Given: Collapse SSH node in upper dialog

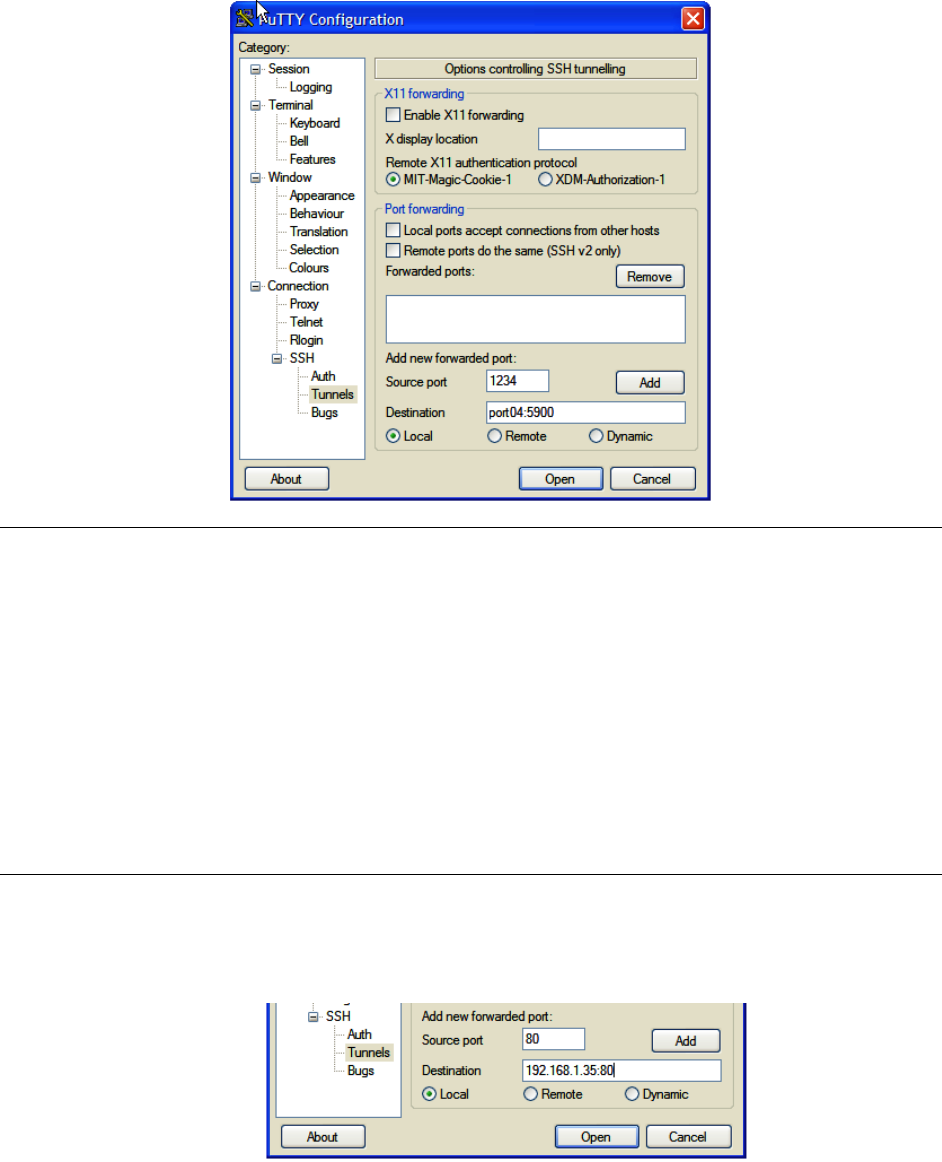Looking at the screenshot, I should coord(276,359).
